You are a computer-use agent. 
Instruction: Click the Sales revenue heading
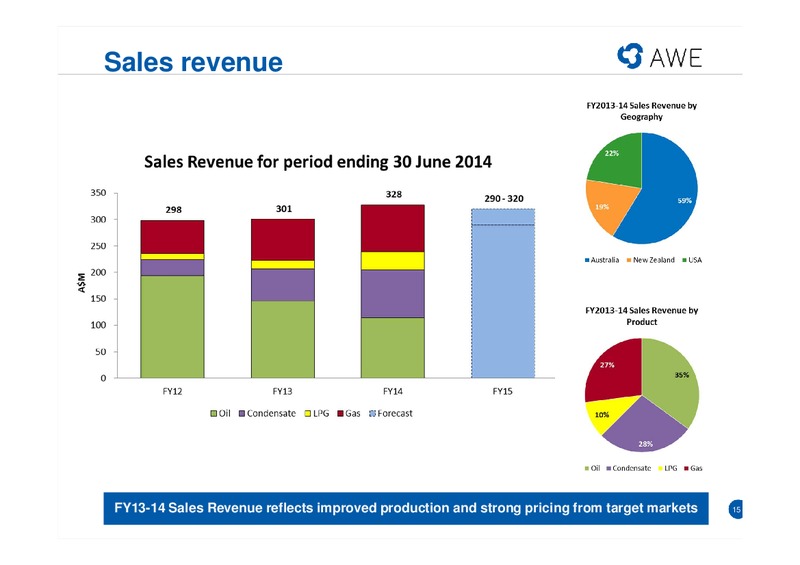193,62
